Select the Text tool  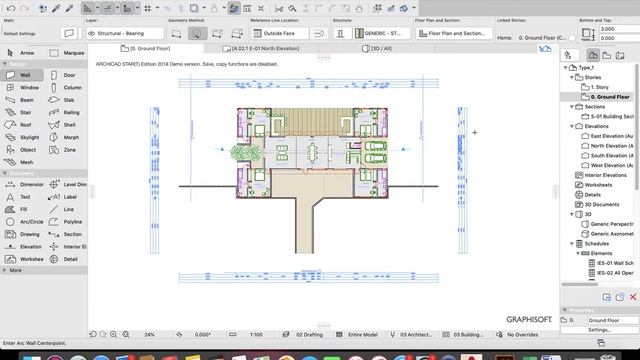[x=18, y=197]
